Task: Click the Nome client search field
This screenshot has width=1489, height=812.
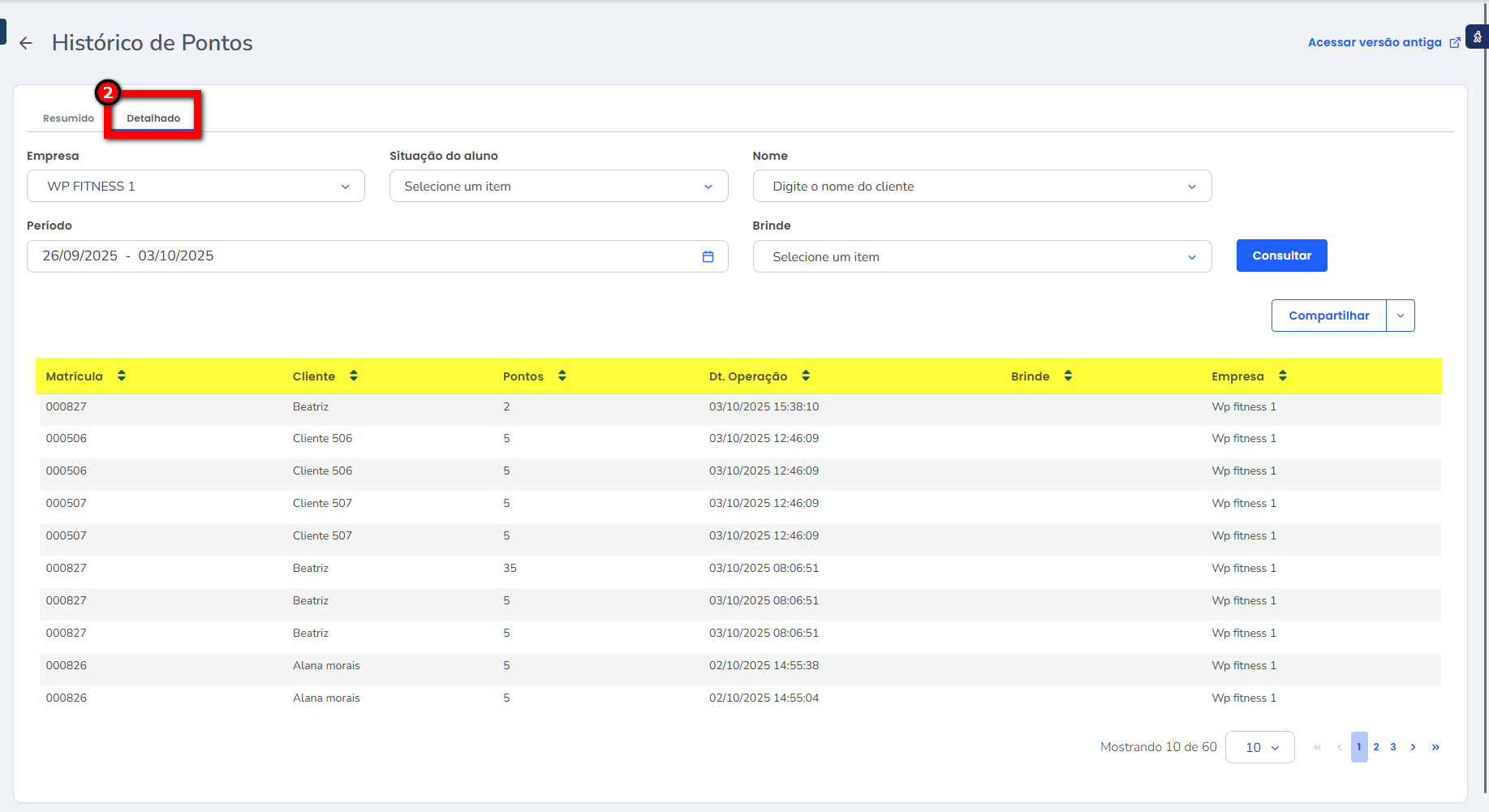Action: coord(974,187)
